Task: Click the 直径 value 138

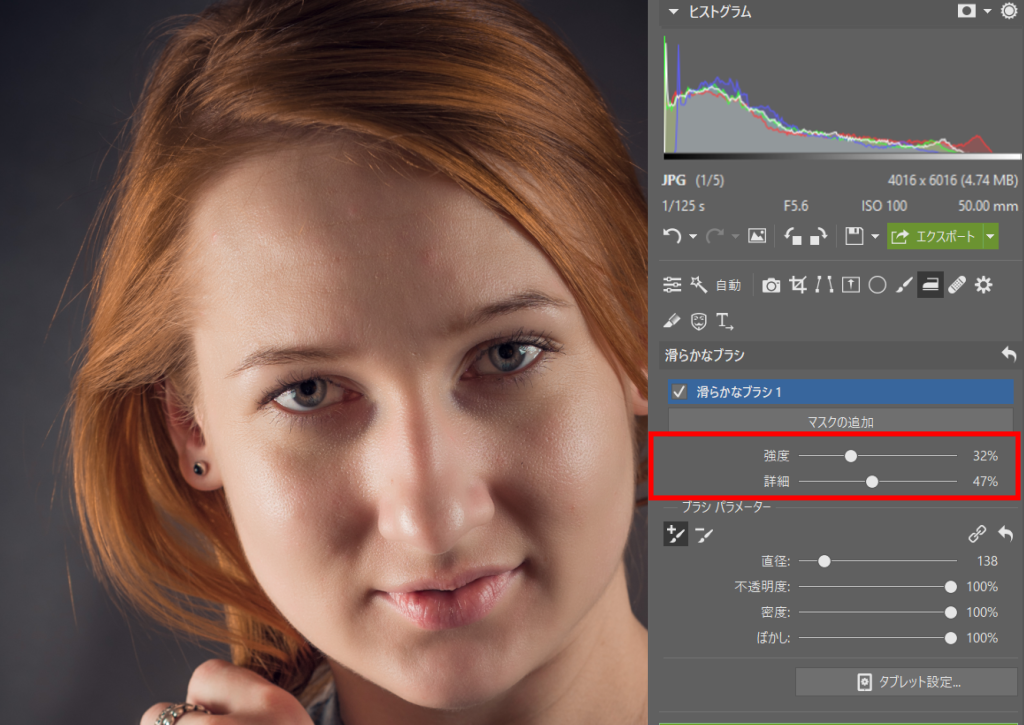Action: coord(987,561)
